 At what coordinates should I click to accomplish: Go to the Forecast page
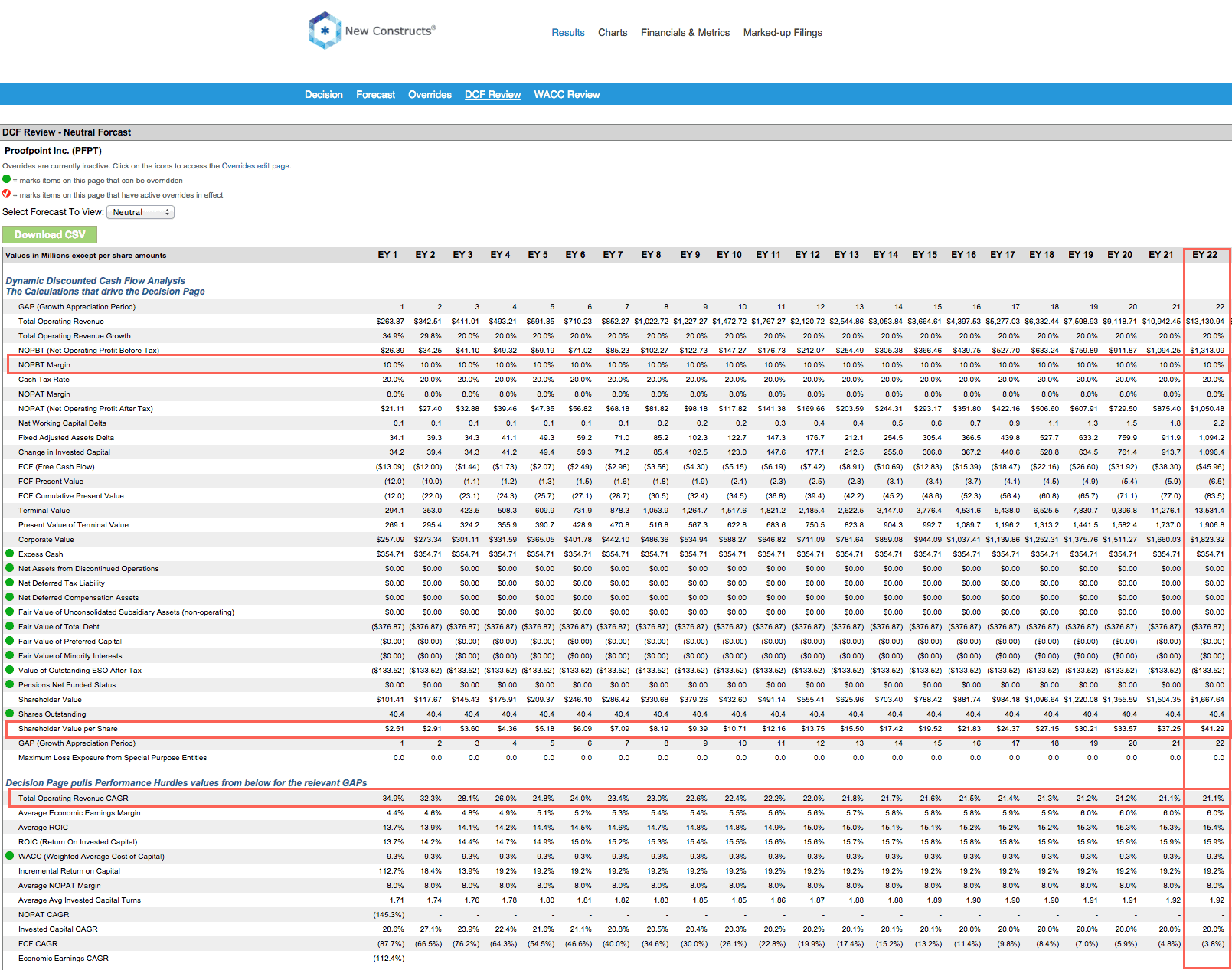click(x=376, y=94)
